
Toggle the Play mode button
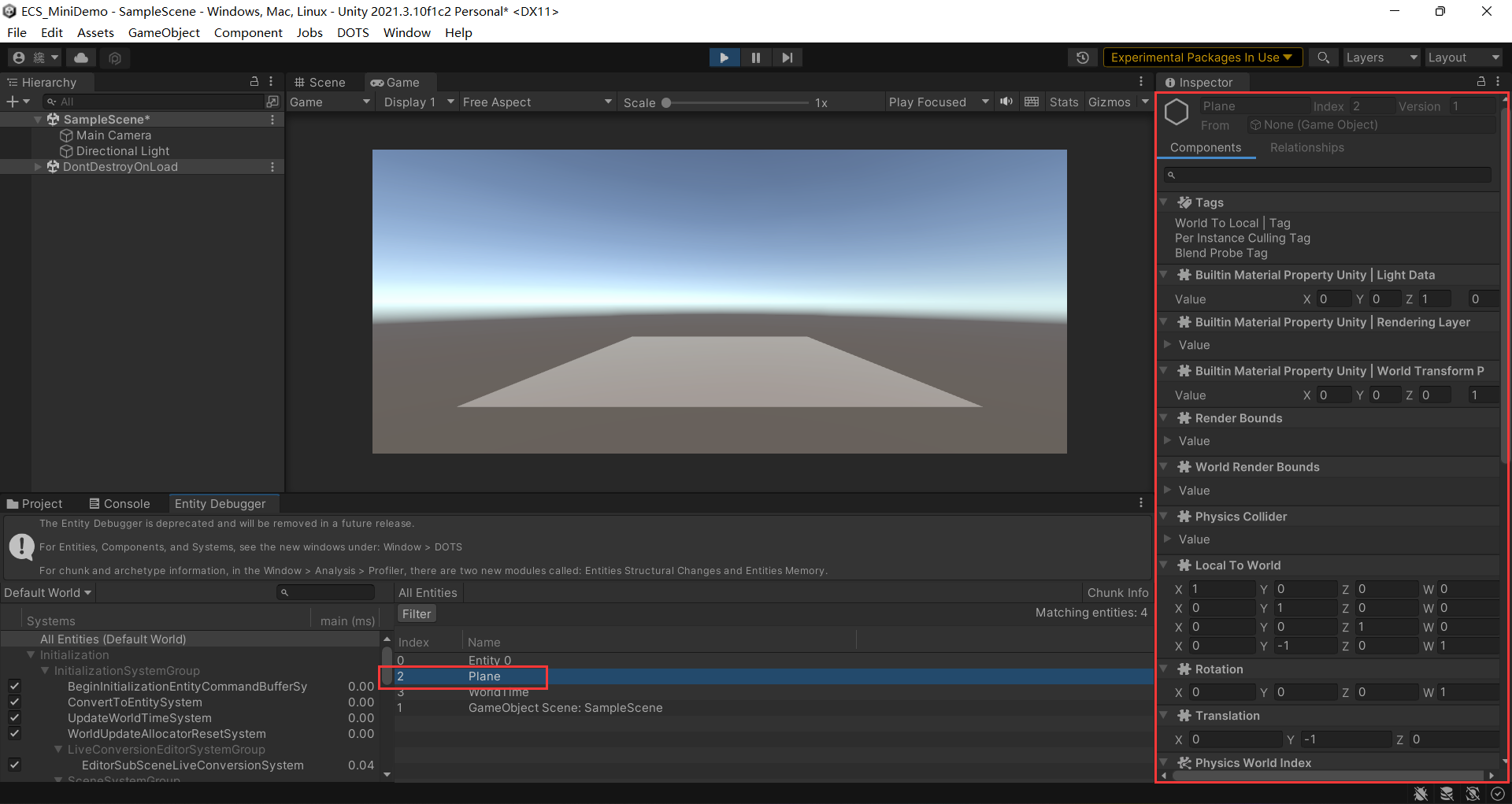724,57
